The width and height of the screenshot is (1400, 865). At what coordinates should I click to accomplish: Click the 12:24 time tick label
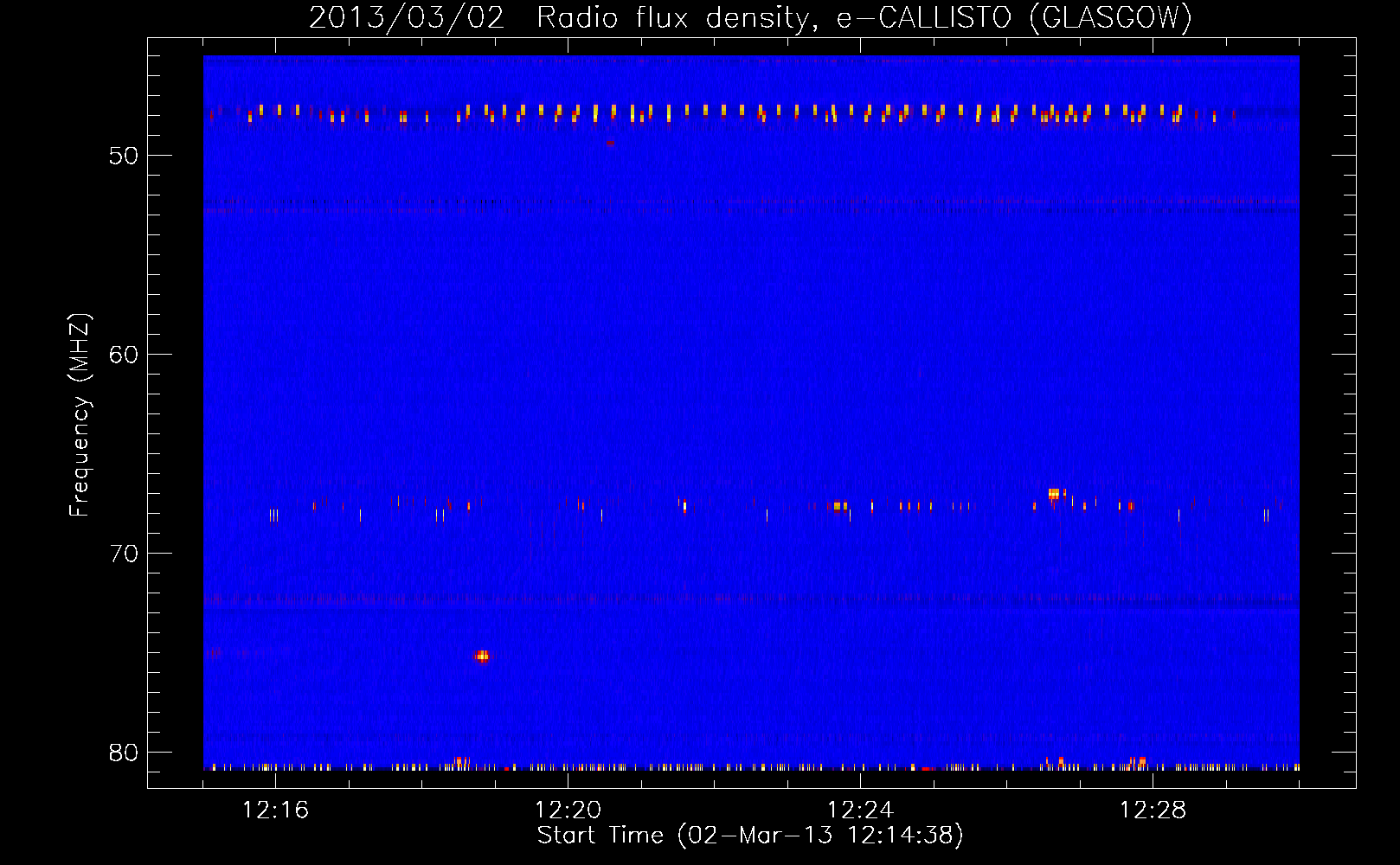(860, 810)
